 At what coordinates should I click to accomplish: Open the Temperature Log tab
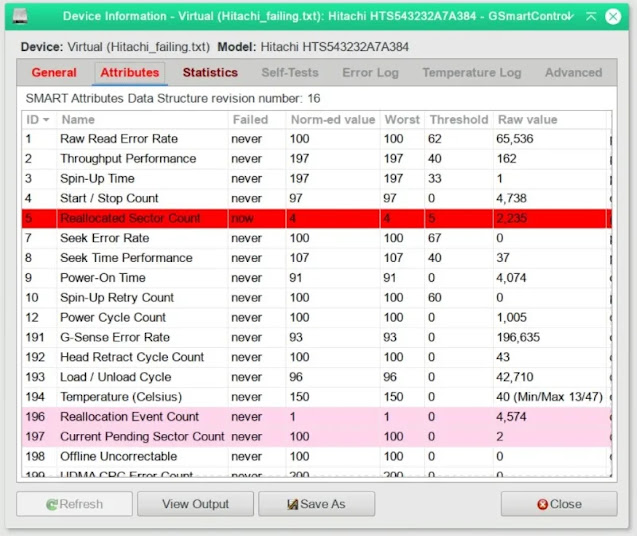[x=472, y=73]
